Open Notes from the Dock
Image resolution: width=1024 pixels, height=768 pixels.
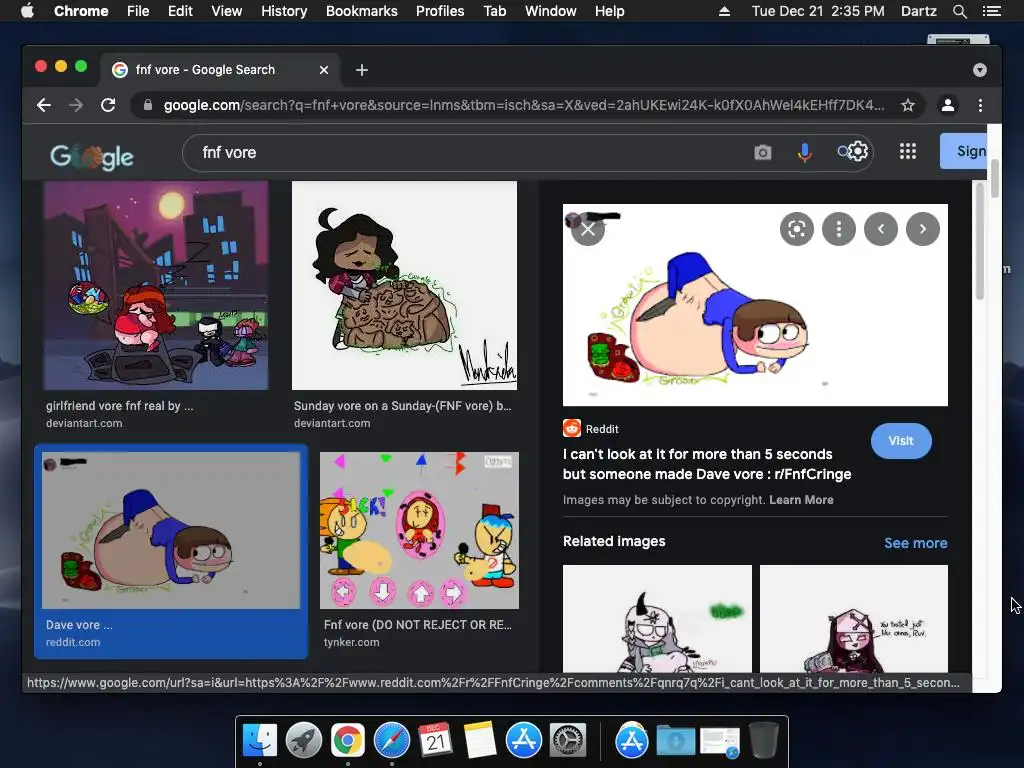(x=480, y=740)
